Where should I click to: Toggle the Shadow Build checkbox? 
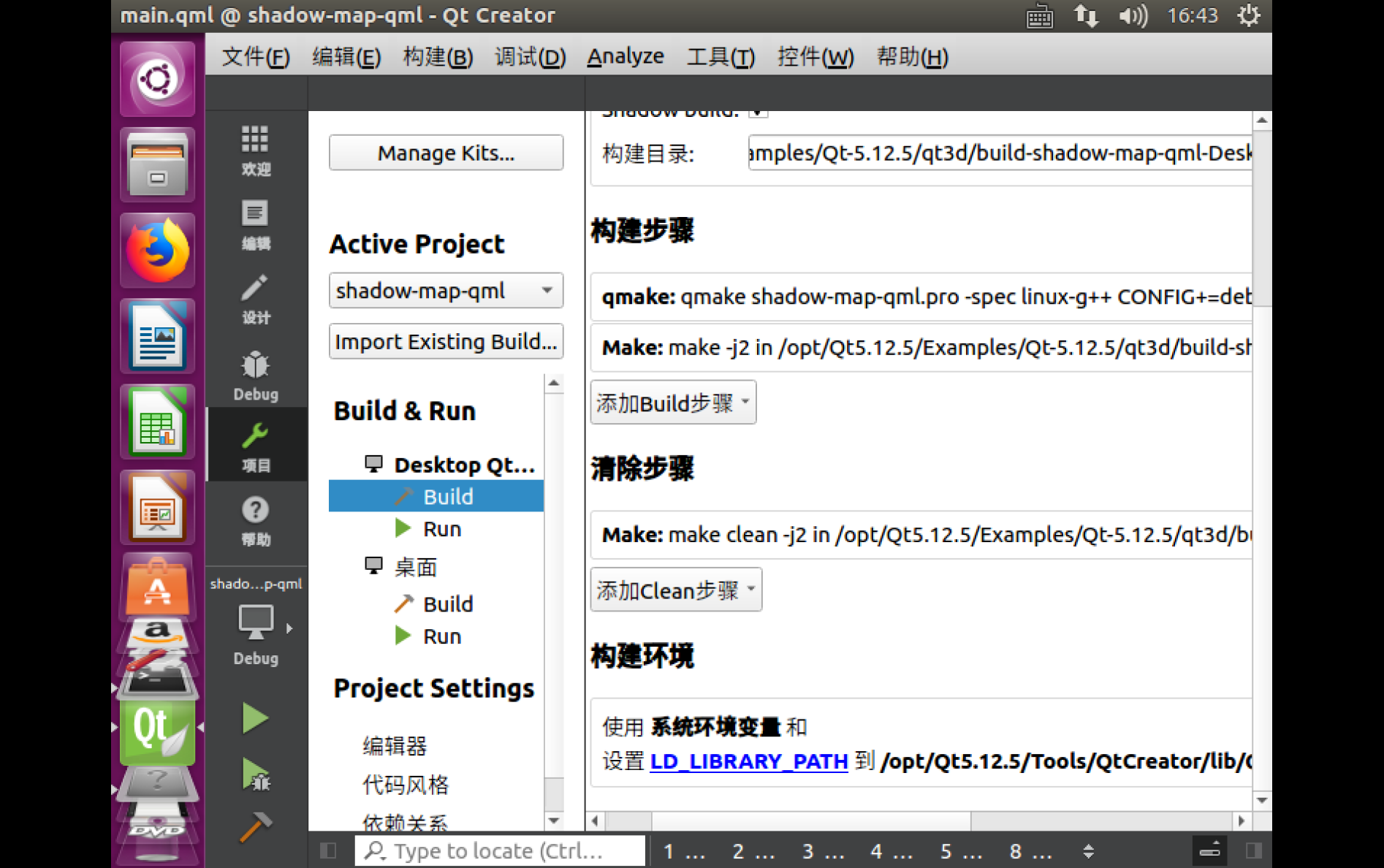pyautogui.click(x=760, y=111)
